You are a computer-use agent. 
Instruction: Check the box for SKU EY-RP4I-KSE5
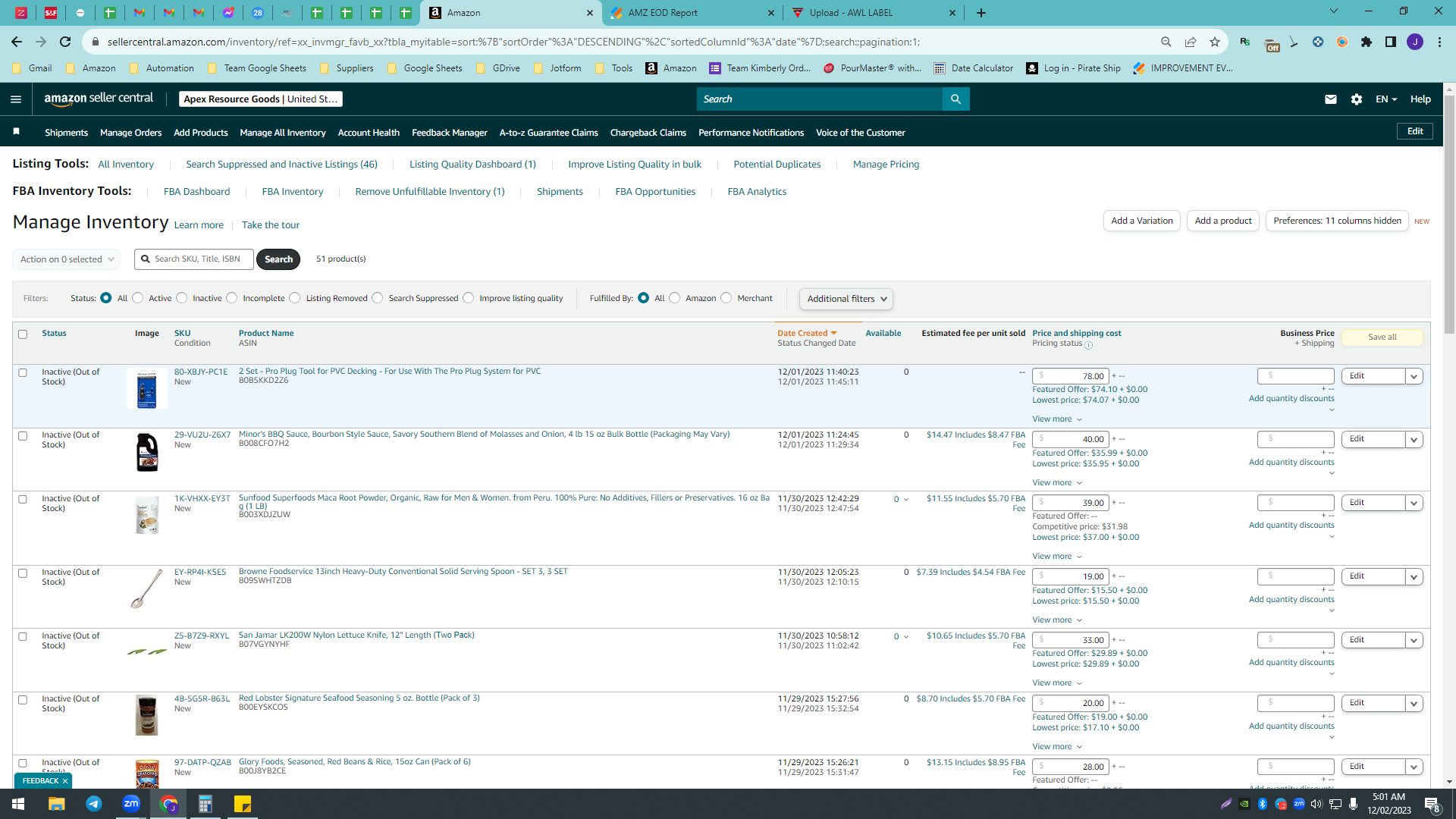point(23,573)
